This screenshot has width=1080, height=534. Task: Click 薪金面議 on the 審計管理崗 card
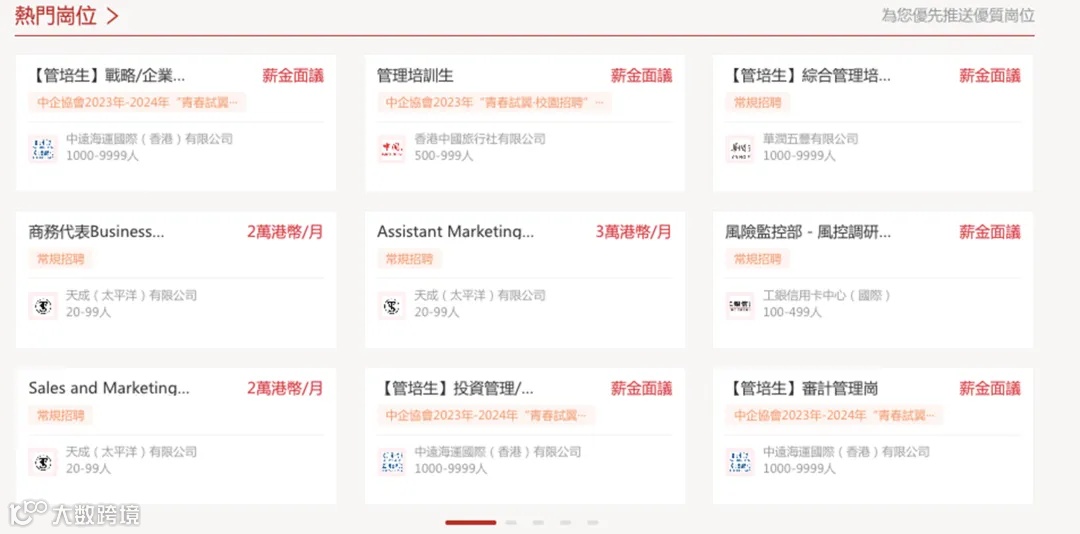[990, 389]
